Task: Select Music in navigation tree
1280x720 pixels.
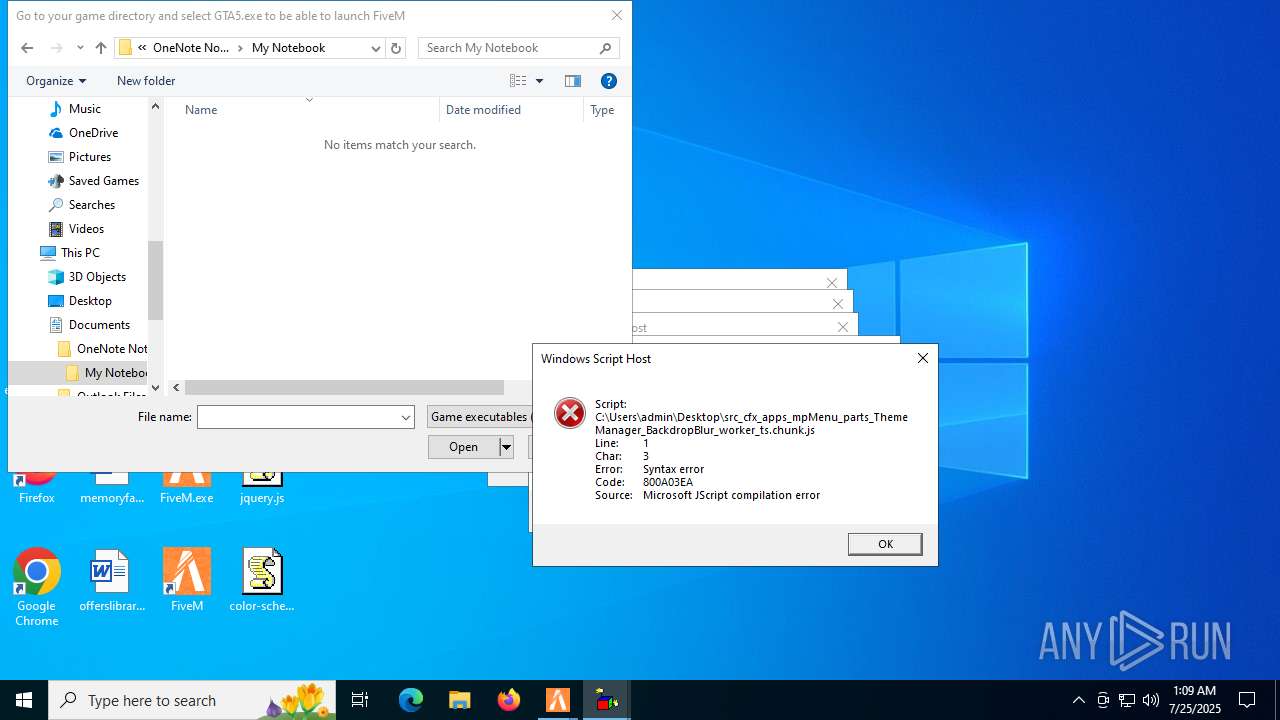Action: tap(85, 109)
